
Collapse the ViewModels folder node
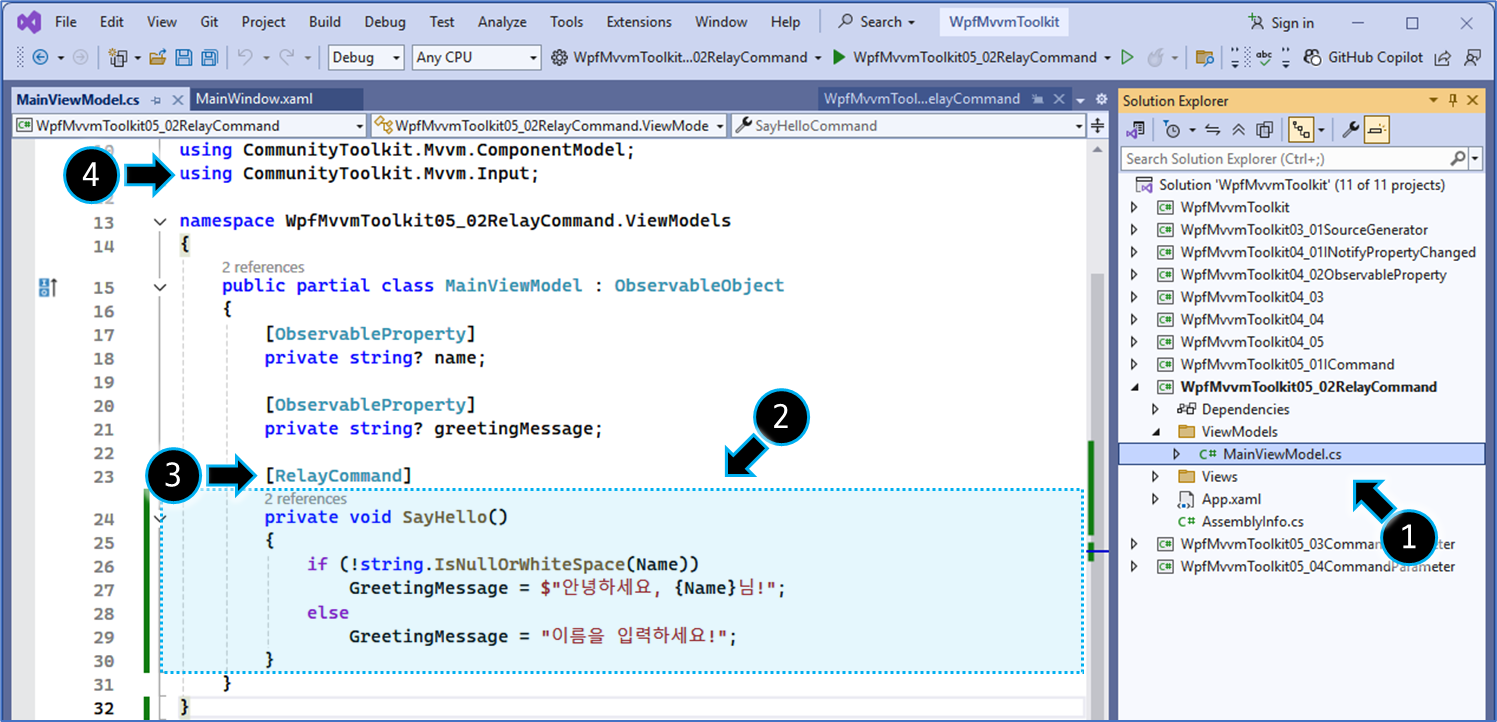[1156, 432]
